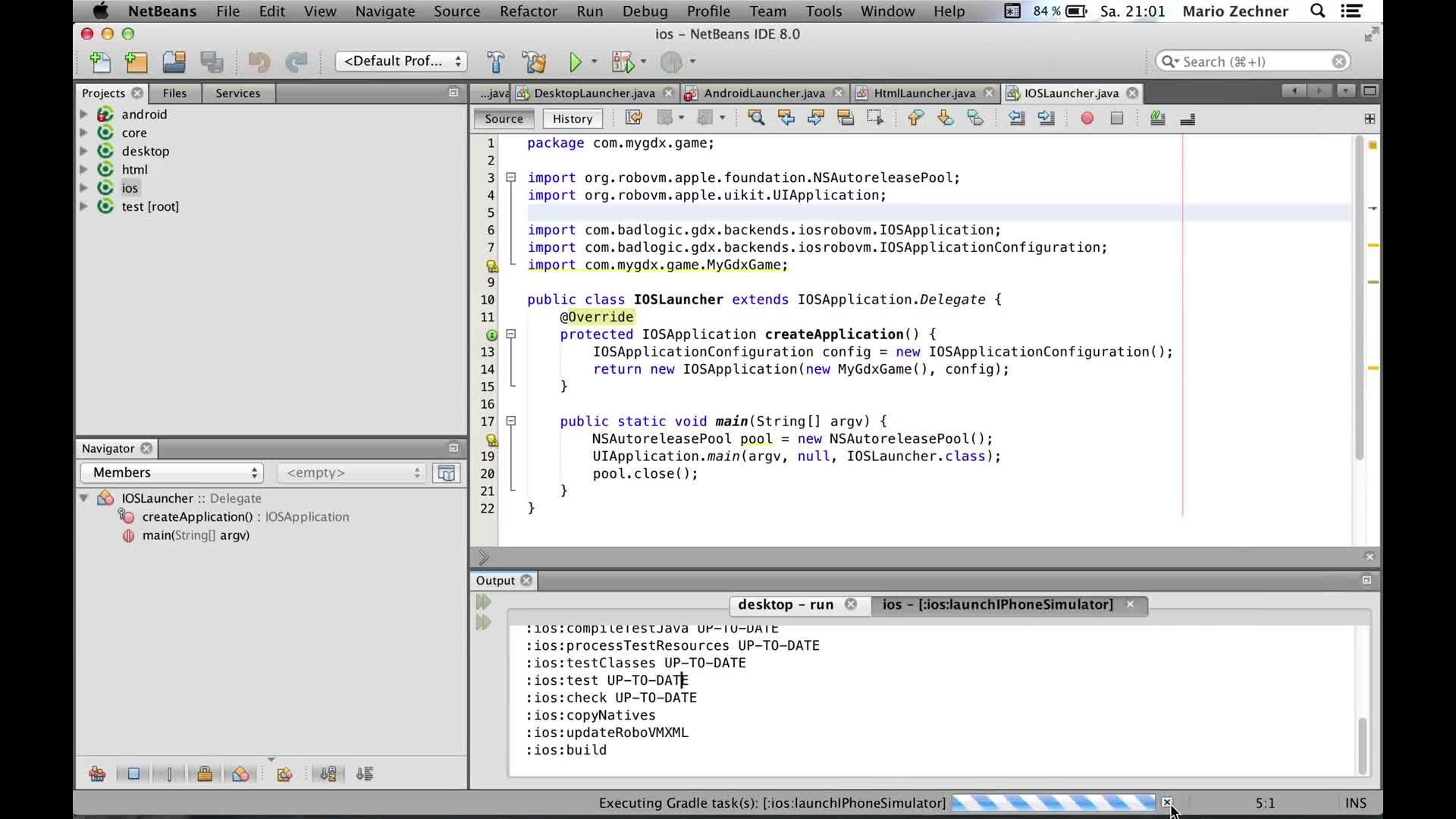The height and width of the screenshot is (819, 1456).
Task: Click the History view button
Action: coord(573,119)
